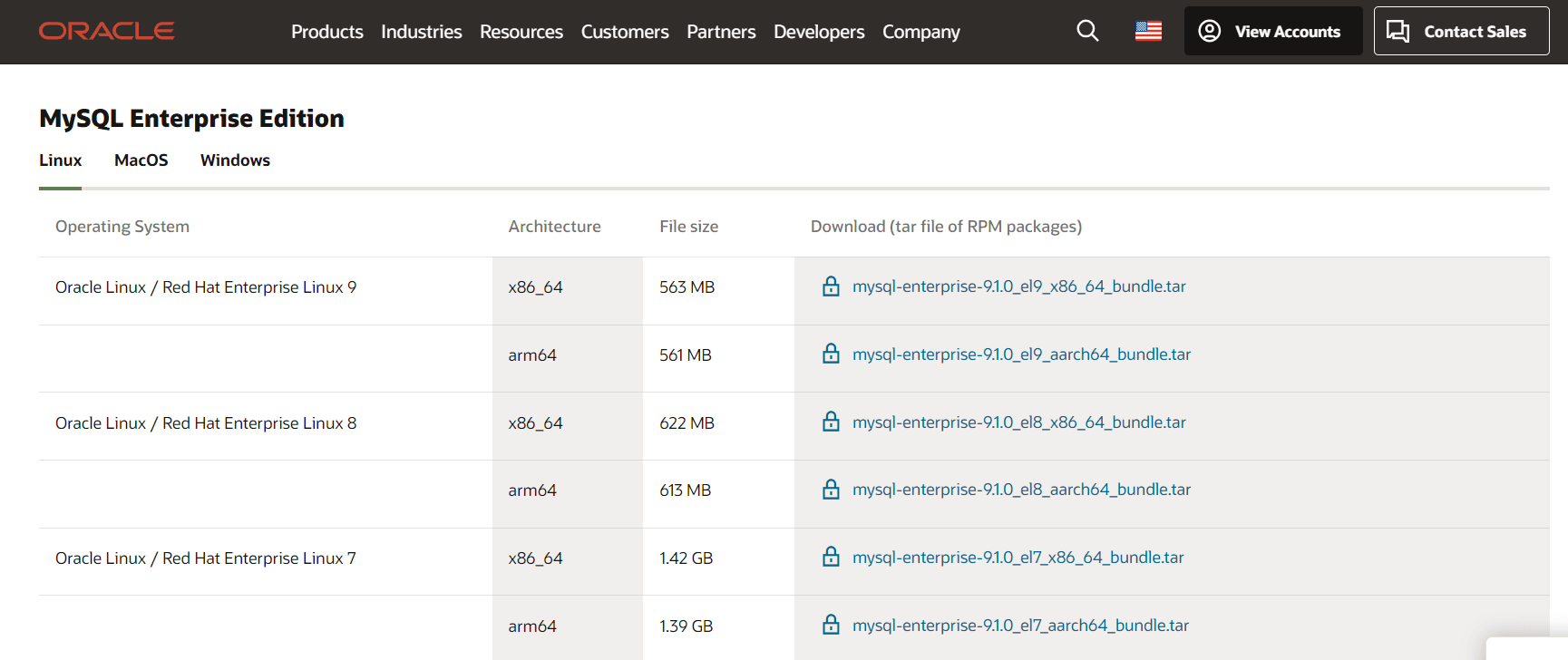Open the Developers menu
This screenshot has width=1568, height=660.
coord(819,32)
